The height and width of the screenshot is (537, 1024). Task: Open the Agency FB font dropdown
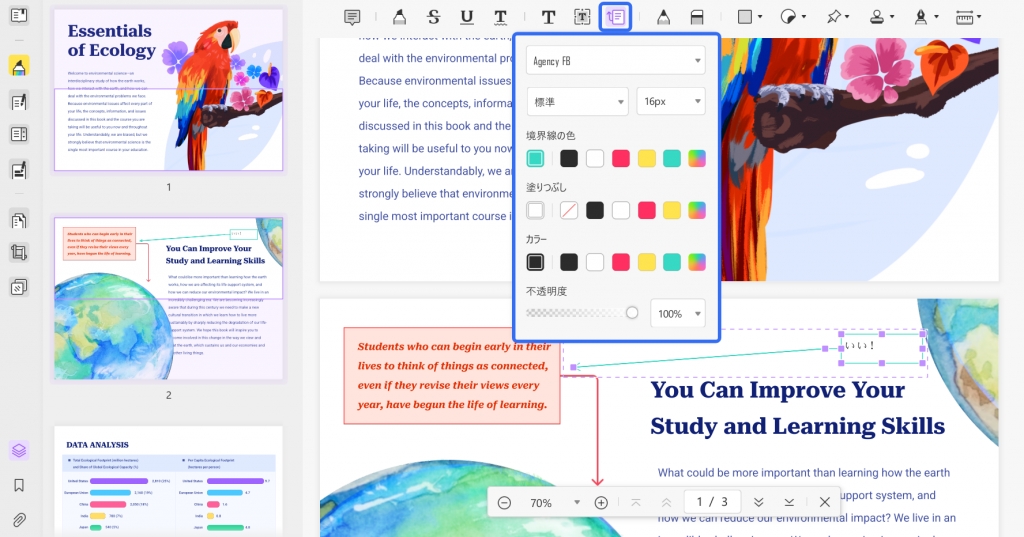[616, 61]
